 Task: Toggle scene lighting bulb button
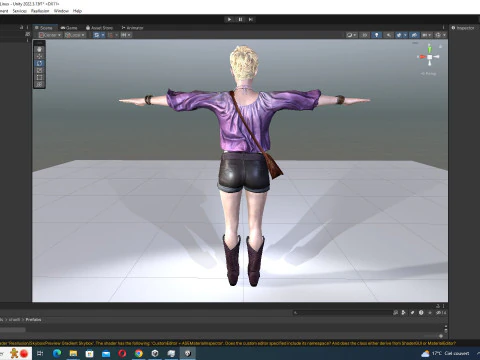point(376,35)
